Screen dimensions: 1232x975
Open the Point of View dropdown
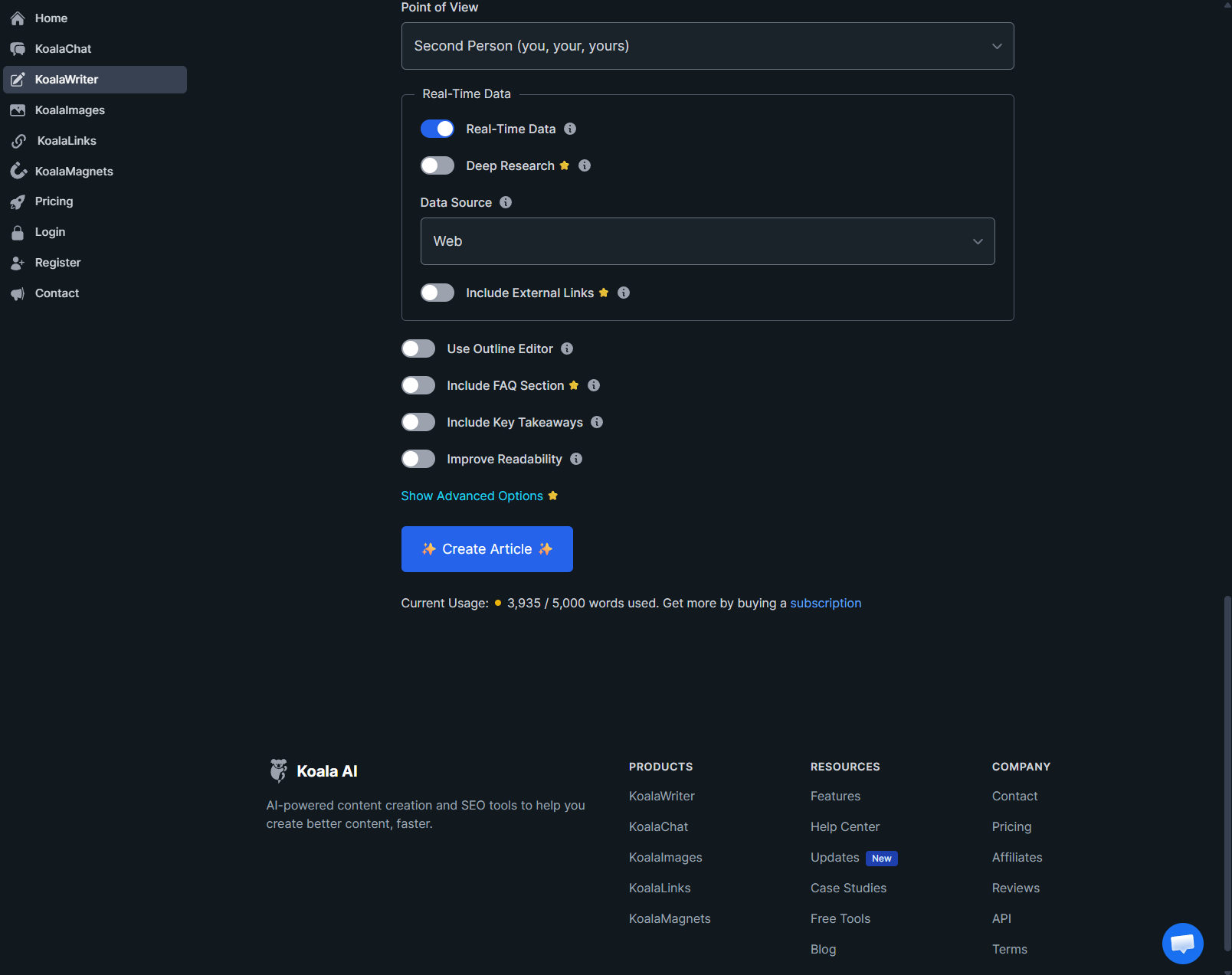[708, 46]
